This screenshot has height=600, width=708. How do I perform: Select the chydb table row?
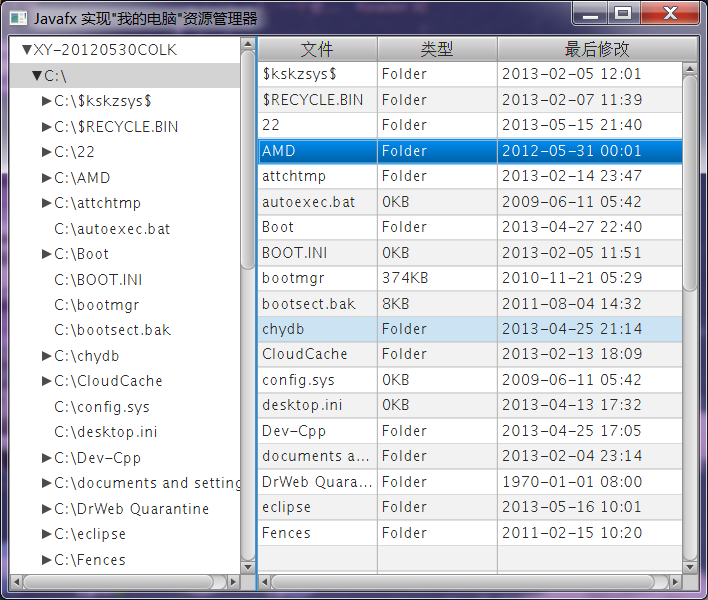(x=470, y=329)
